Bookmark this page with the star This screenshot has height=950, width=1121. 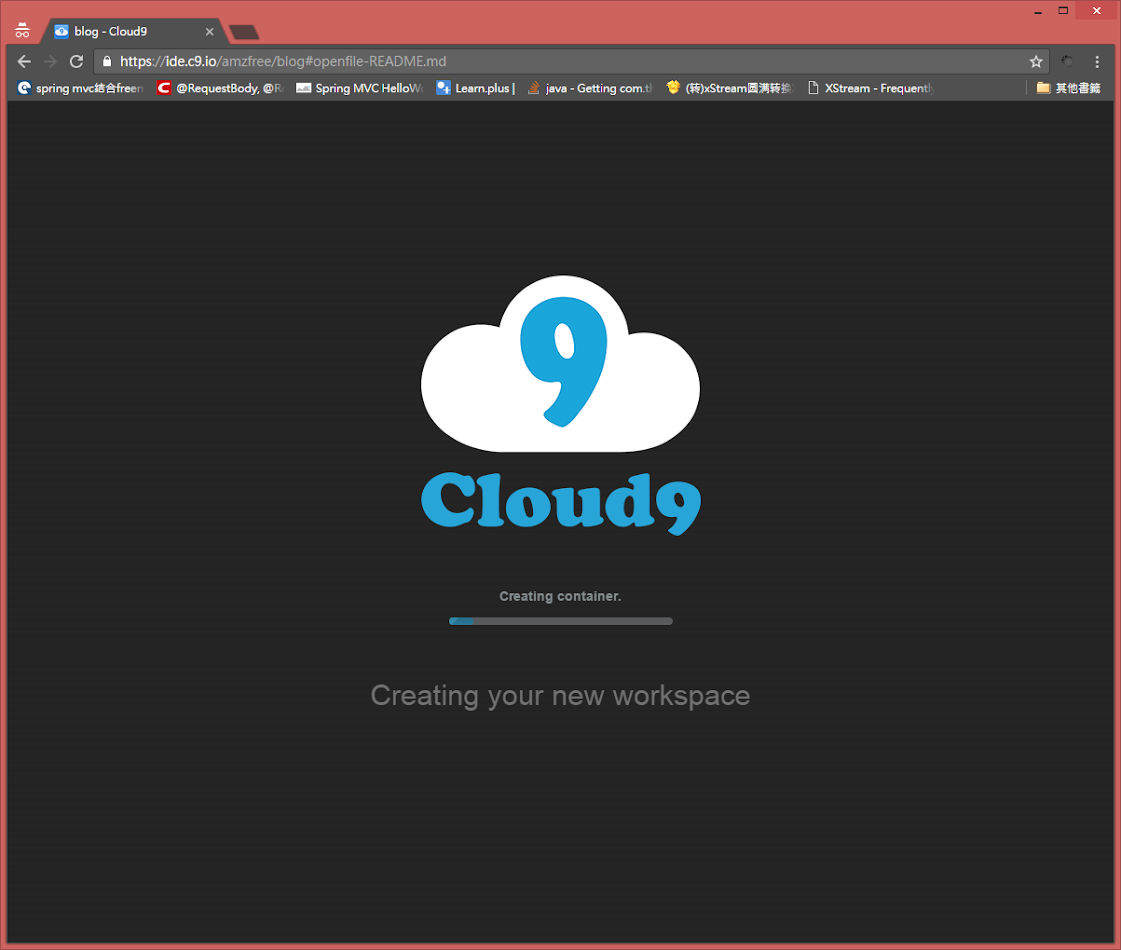(x=1036, y=61)
